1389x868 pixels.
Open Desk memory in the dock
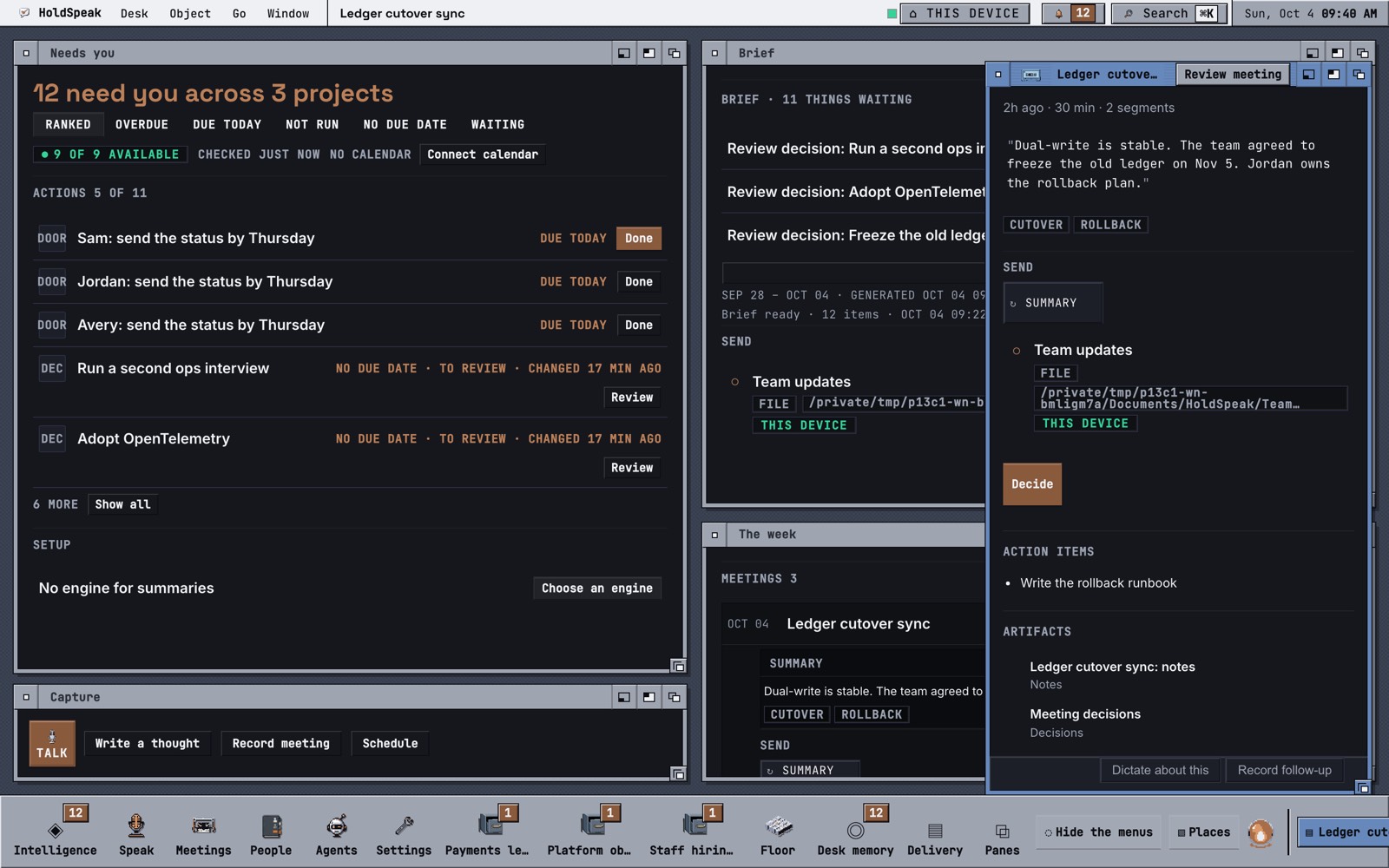[x=855, y=832]
